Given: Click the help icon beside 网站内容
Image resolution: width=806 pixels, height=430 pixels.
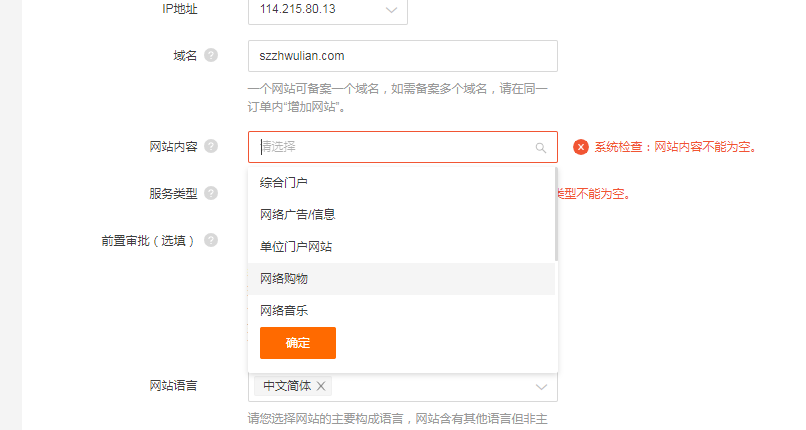Looking at the screenshot, I should [211, 146].
